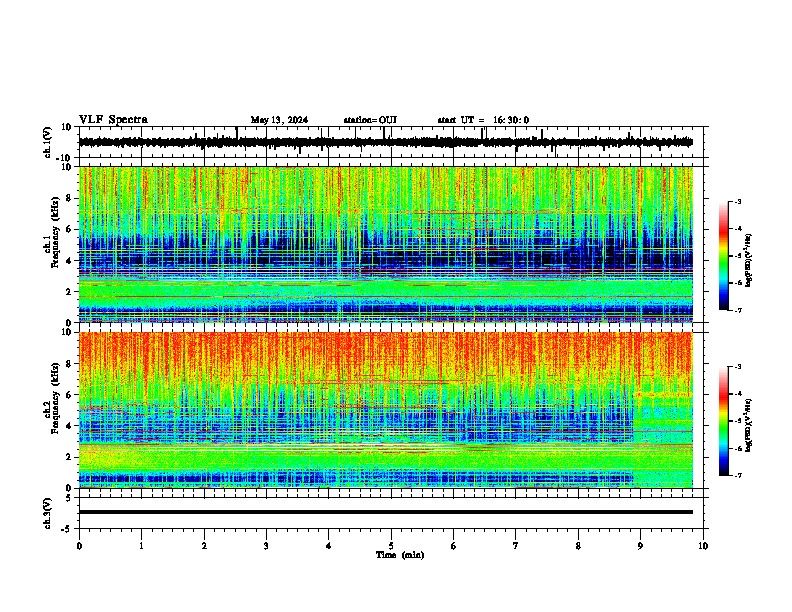Click the flat ch.3 voltage trace line
The image size is (792, 612).
pyautogui.click(x=386, y=512)
